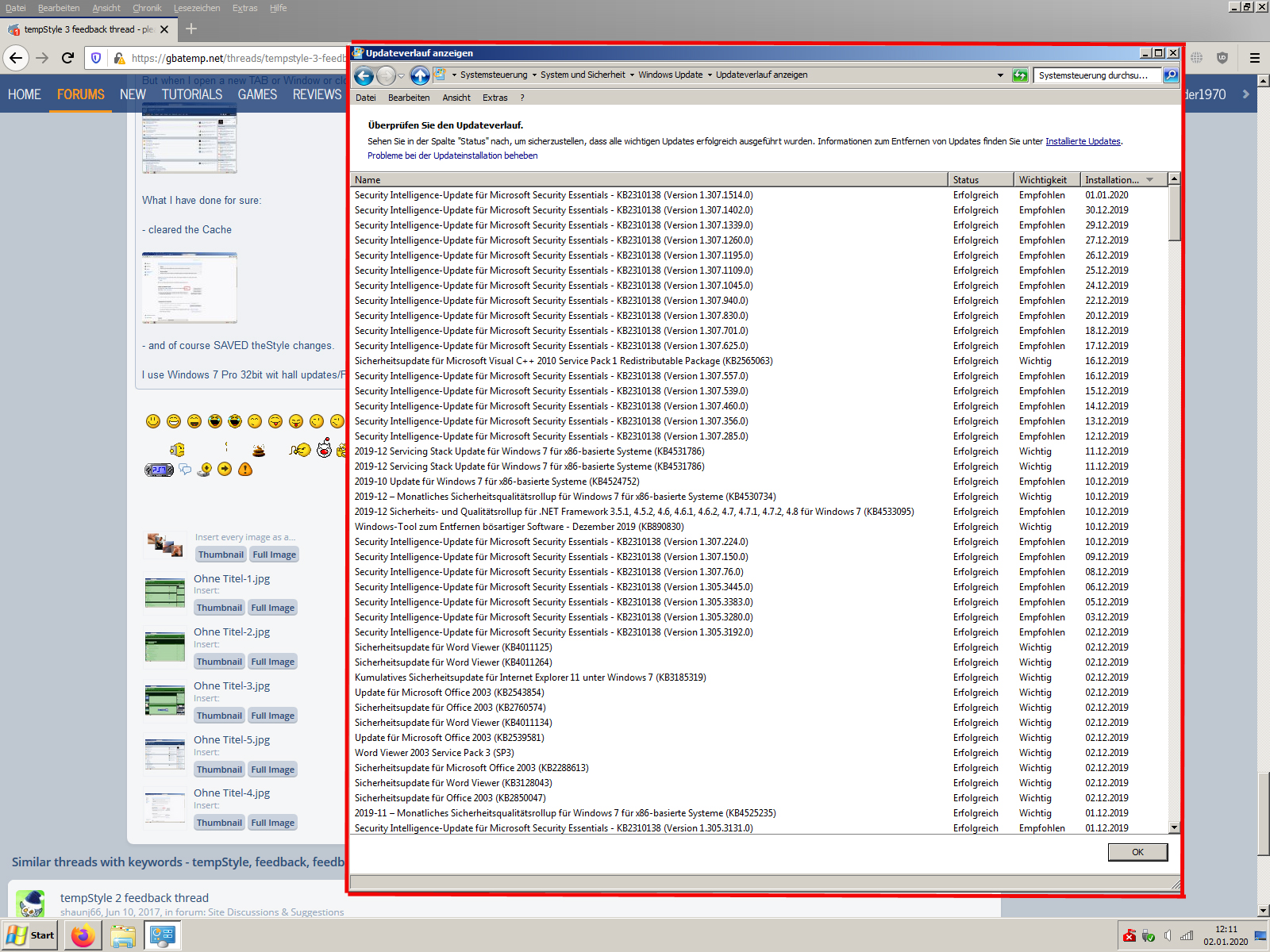Click the OK button in Updateverlauf window
This screenshot has height=952, width=1270.
1137,852
